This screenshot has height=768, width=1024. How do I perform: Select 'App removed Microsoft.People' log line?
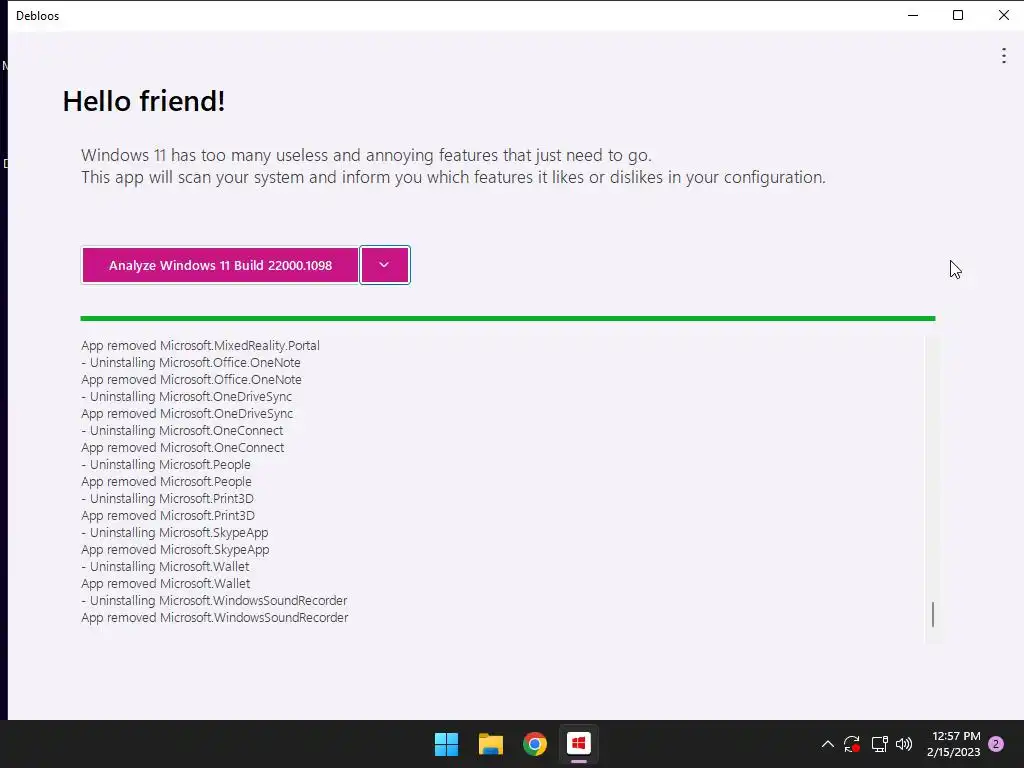click(167, 481)
